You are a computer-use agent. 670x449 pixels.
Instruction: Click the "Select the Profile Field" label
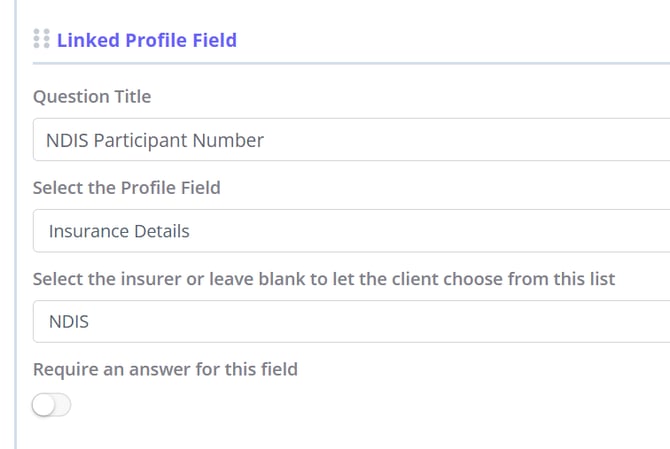pyautogui.click(x=126, y=187)
